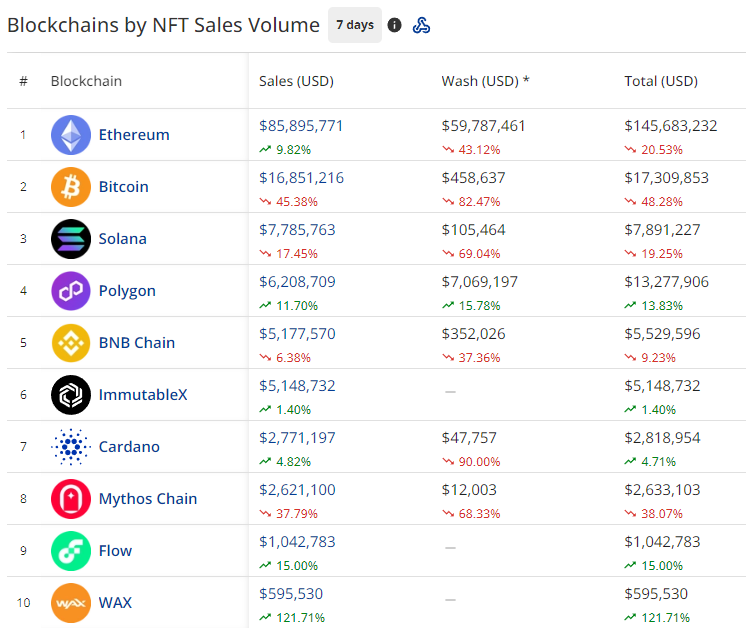746x628 pixels.
Task: Click Cardano wash change 90.00%
Action: pos(471,462)
